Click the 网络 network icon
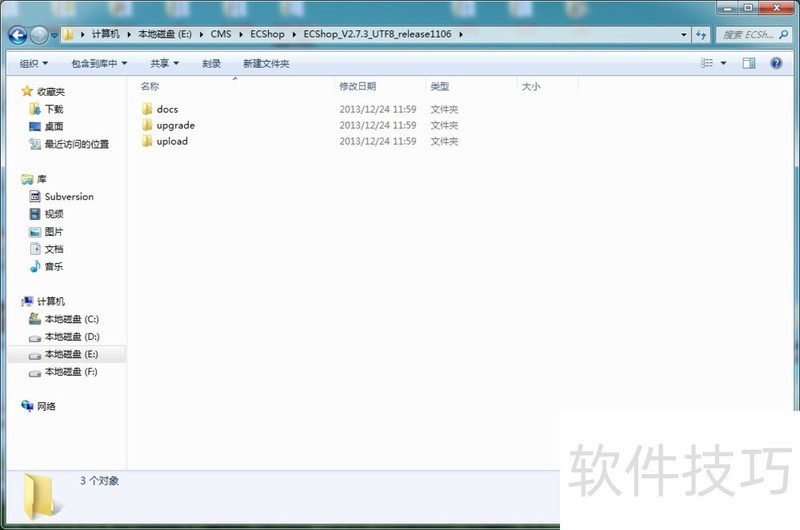The image size is (800, 530). coord(27,406)
